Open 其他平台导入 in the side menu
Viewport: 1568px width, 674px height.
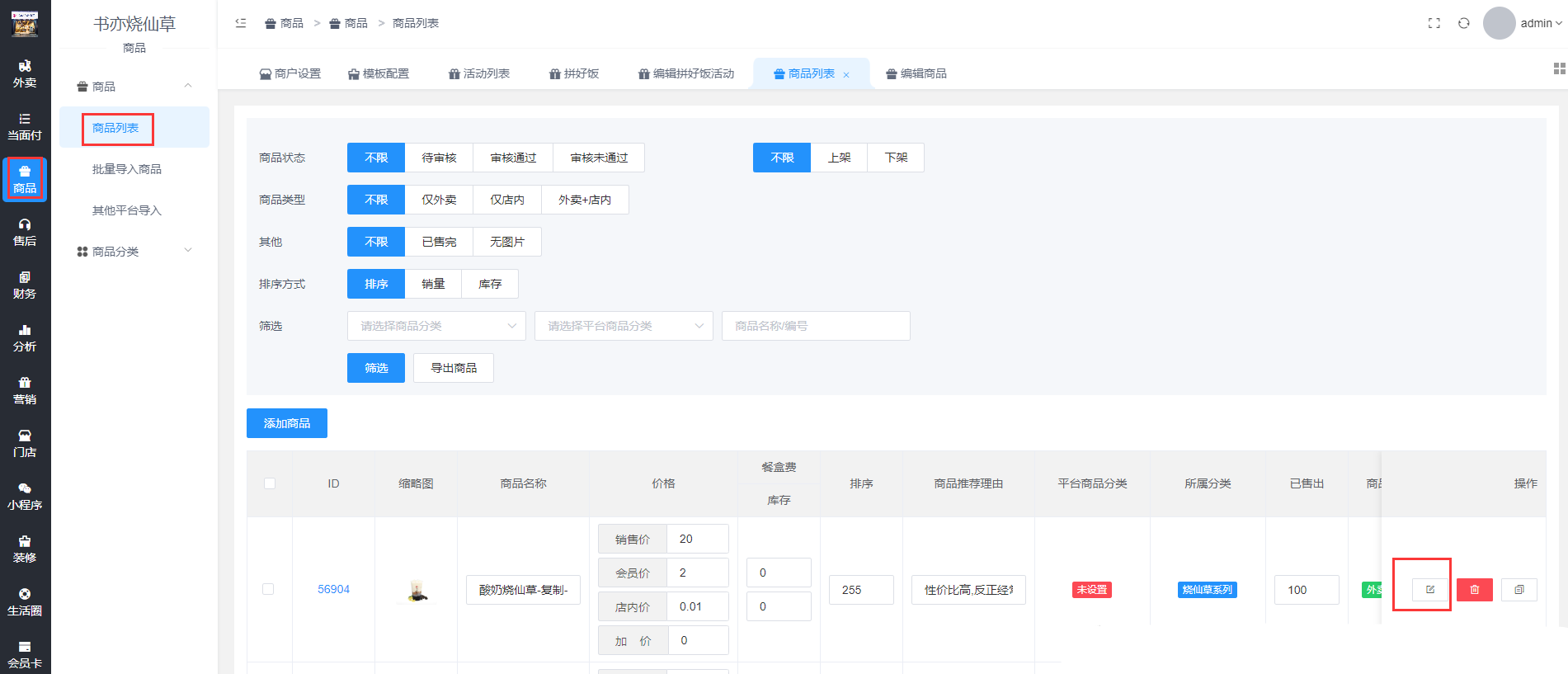point(127,210)
